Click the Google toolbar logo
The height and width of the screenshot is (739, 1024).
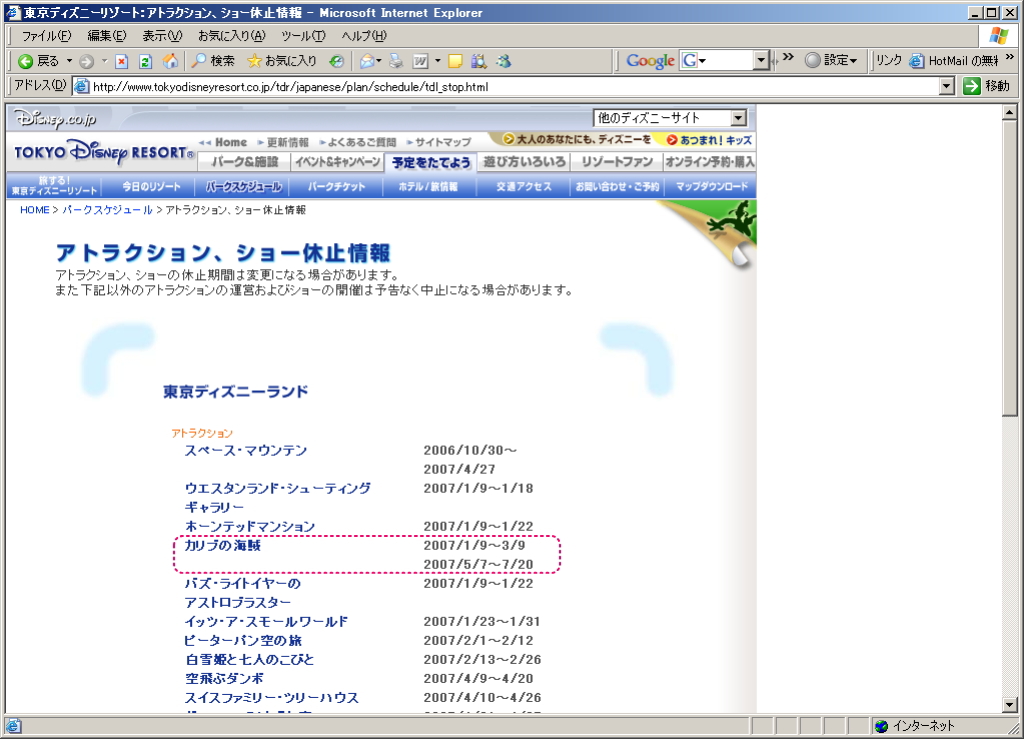tap(650, 61)
